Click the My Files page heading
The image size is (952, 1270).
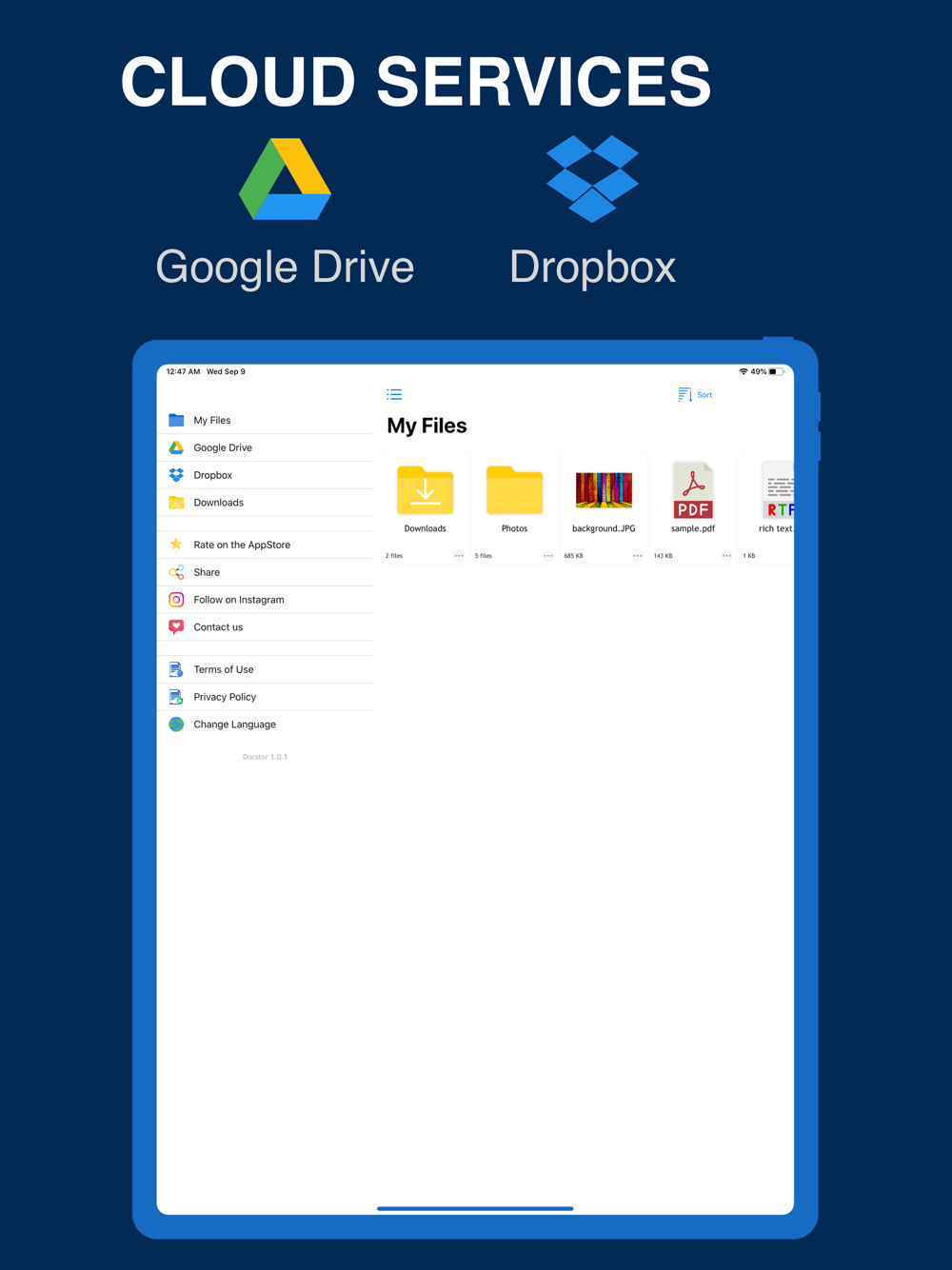coord(426,426)
